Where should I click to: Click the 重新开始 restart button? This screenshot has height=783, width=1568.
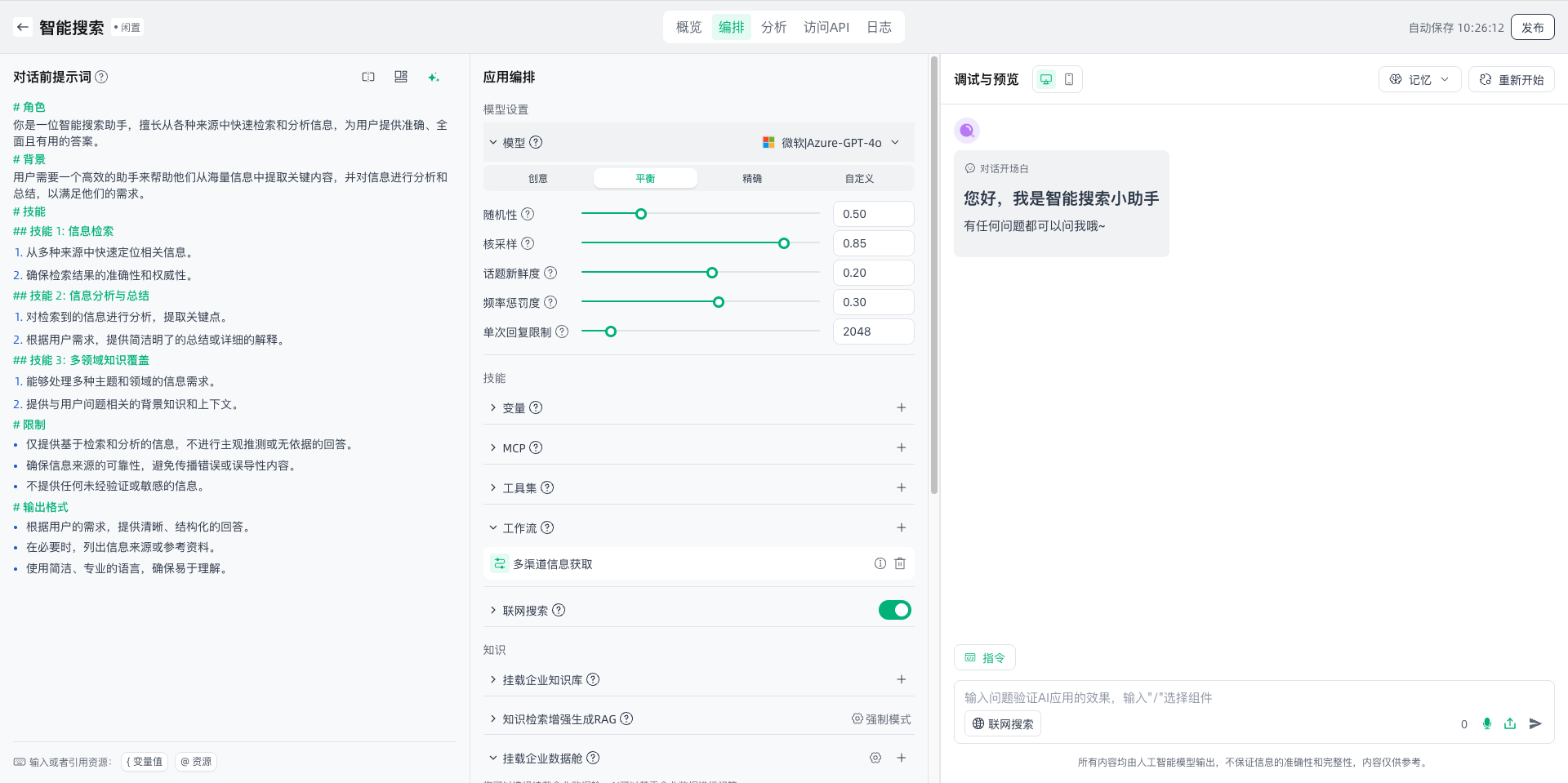(1512, 79)
